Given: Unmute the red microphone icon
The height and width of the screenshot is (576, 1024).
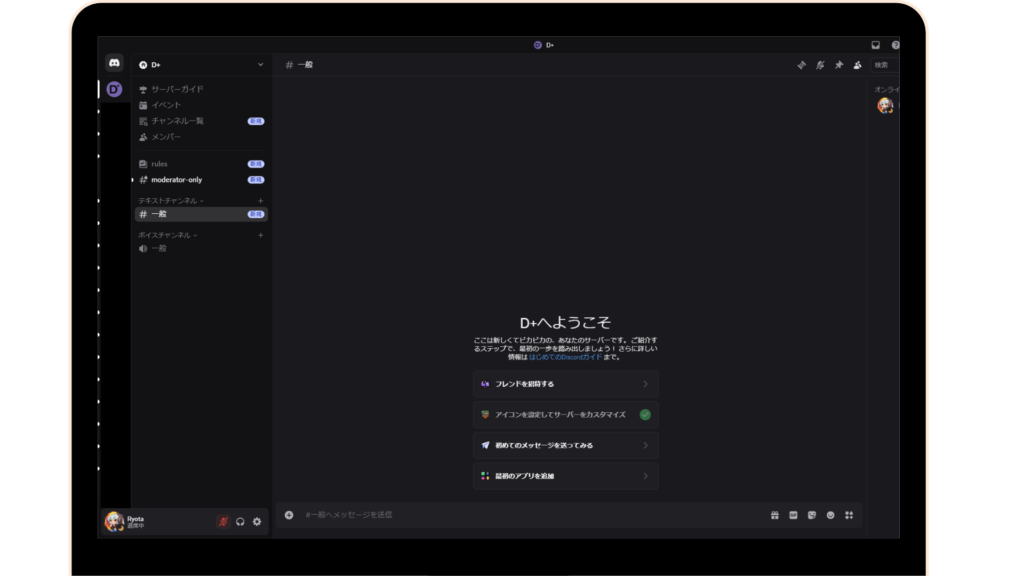Looking at the screenshot, I should 223,522.
